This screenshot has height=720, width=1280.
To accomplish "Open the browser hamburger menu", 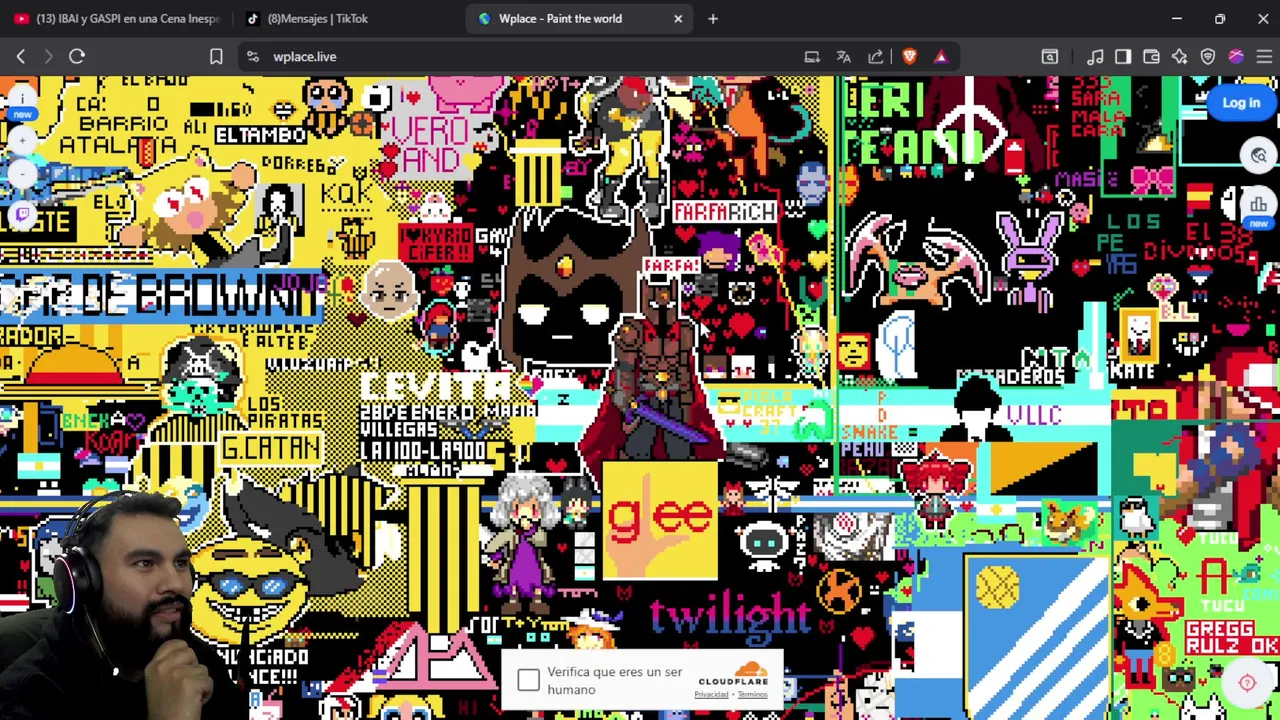I will click(x=1264, y=57).
